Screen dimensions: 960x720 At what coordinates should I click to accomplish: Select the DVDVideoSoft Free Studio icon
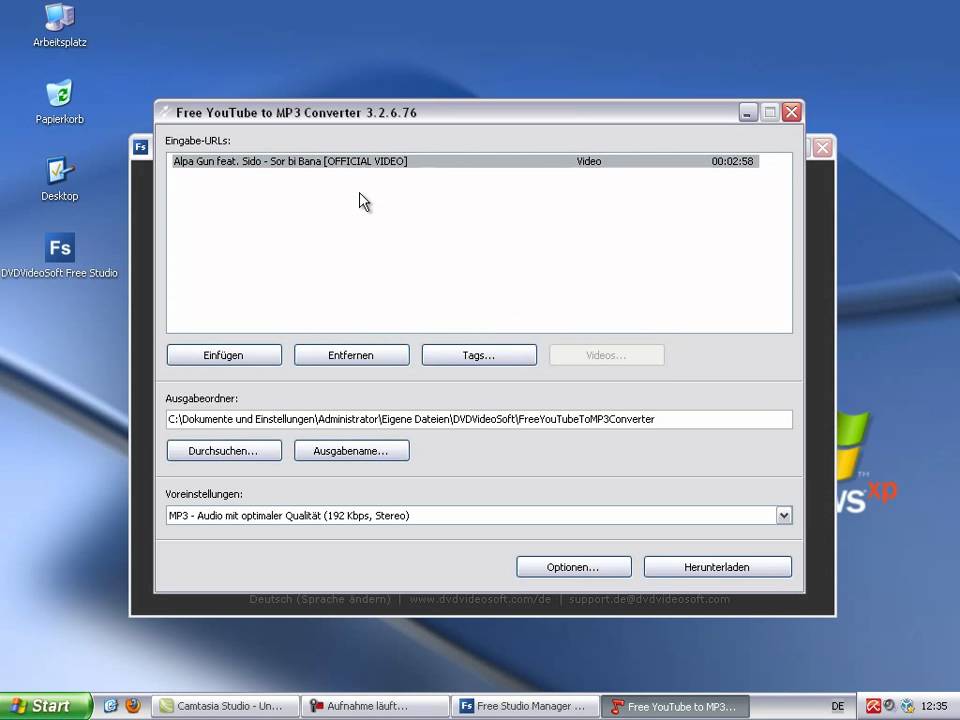[59, 256]
